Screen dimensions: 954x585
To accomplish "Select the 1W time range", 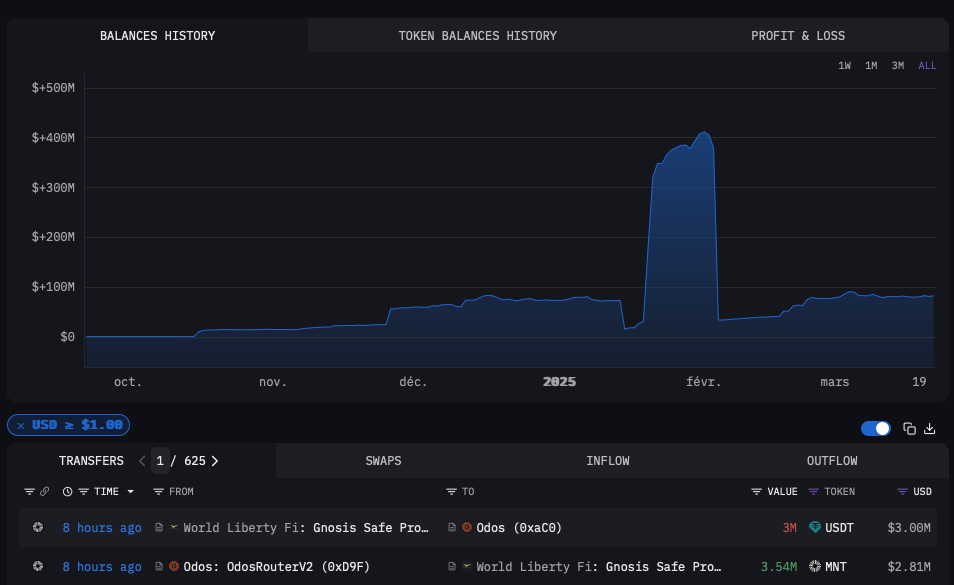I will point(844,66).
